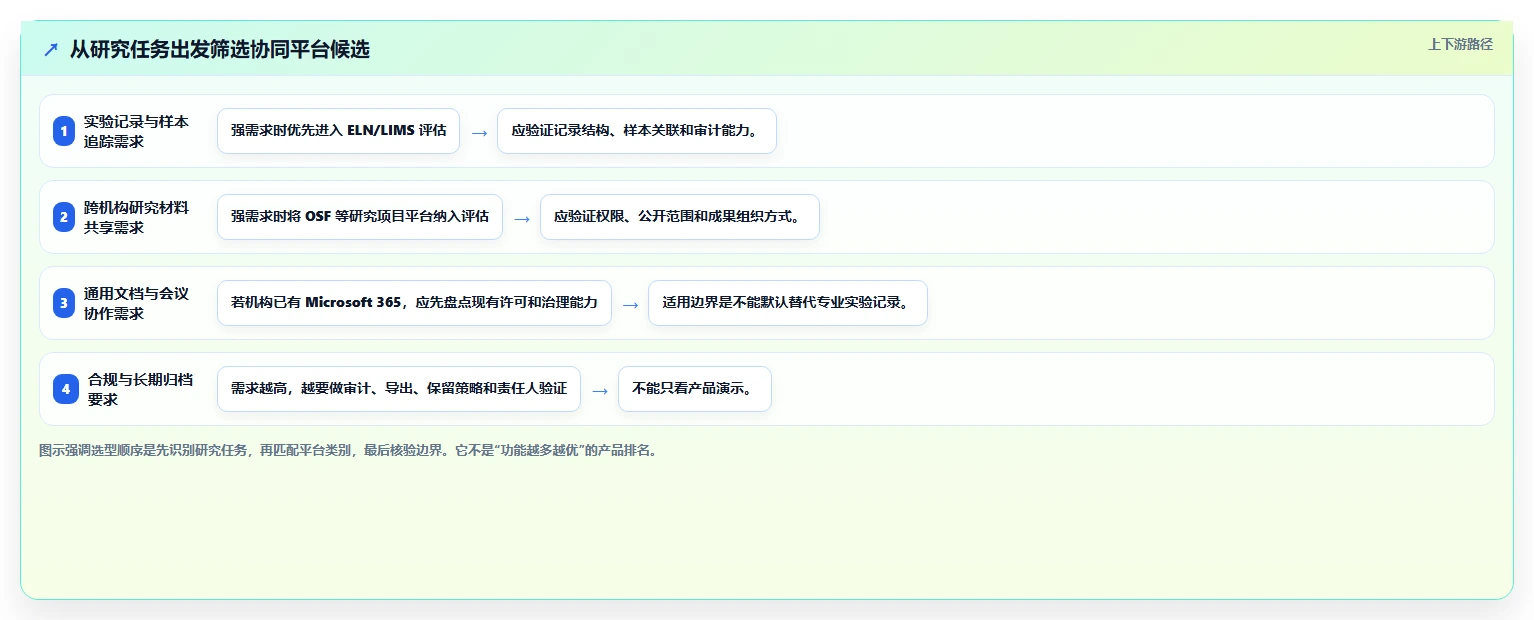Click the arrow after the OSF 等研究项目平台 box

click(522, 218)
